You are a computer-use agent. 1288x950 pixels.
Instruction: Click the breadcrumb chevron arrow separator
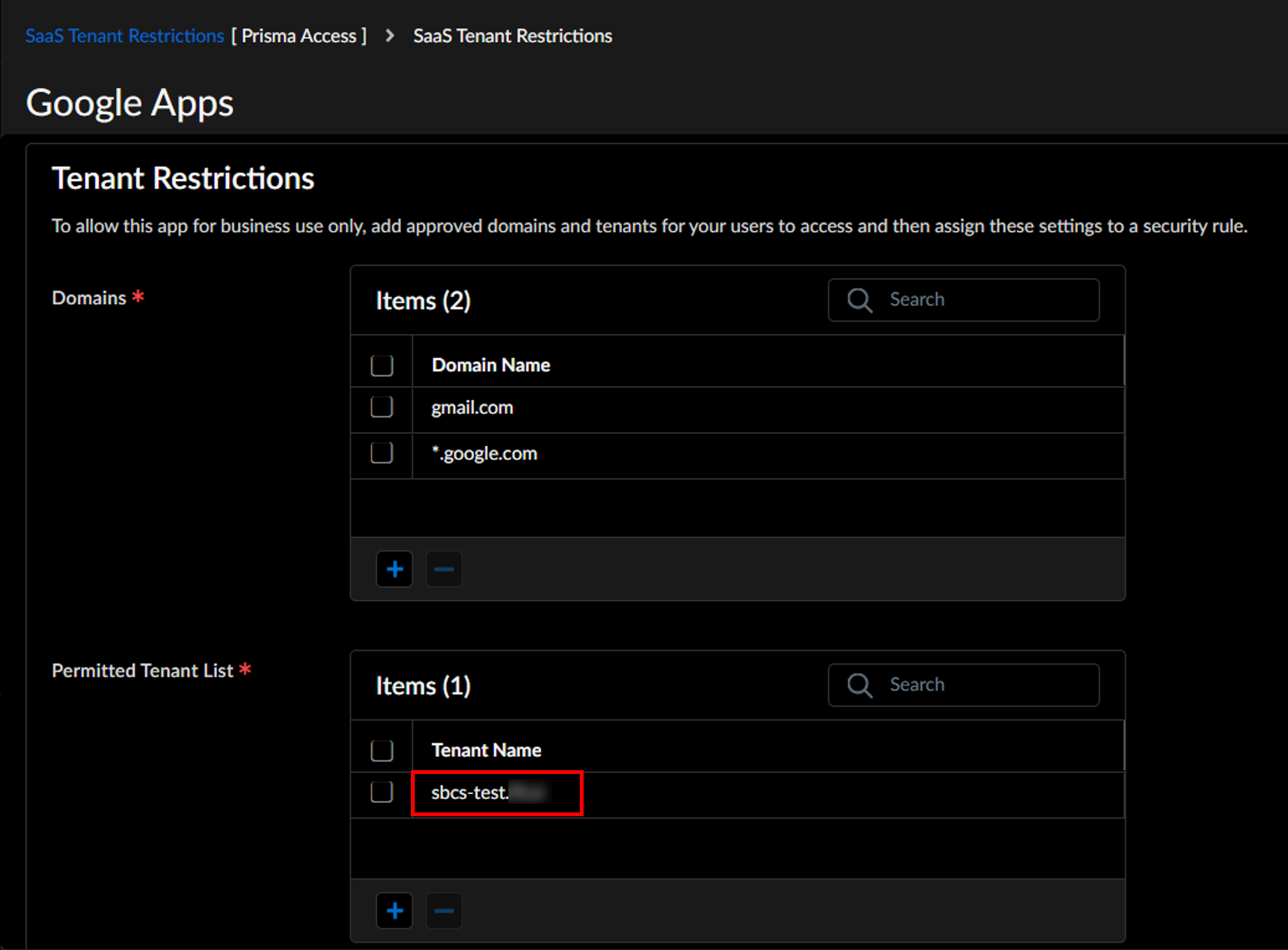click(x=390, y=36)
